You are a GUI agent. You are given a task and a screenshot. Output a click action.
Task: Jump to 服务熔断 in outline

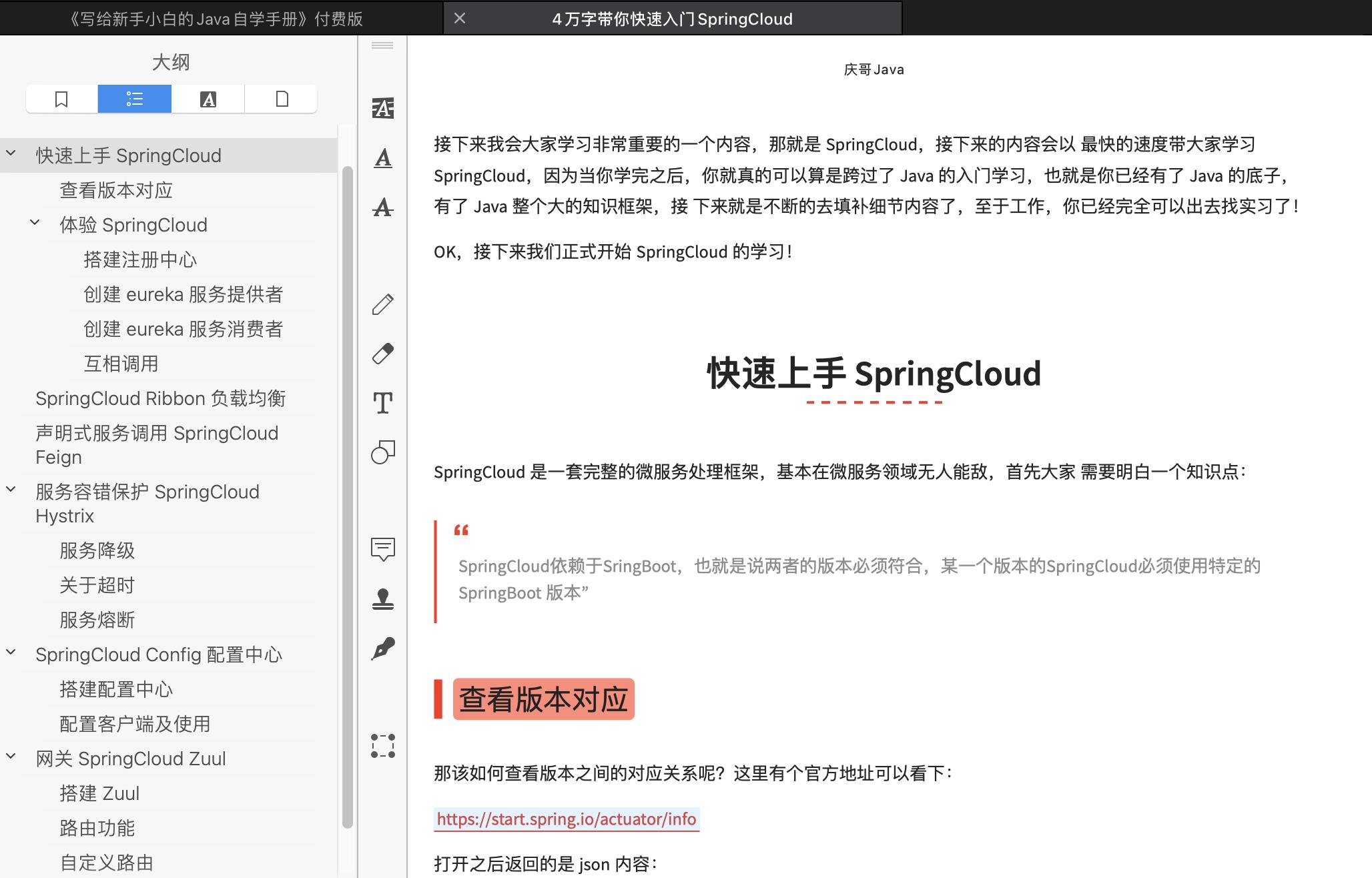pos(97,620)
